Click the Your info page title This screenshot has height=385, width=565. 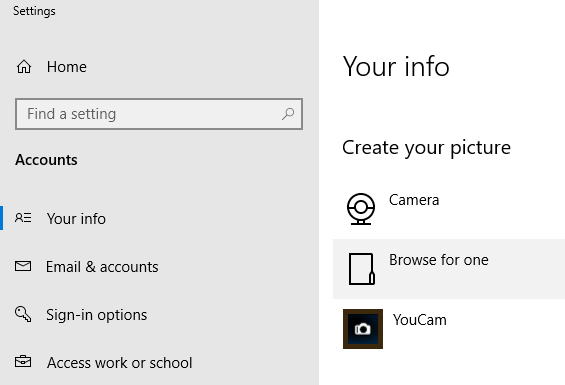[396, 67]
